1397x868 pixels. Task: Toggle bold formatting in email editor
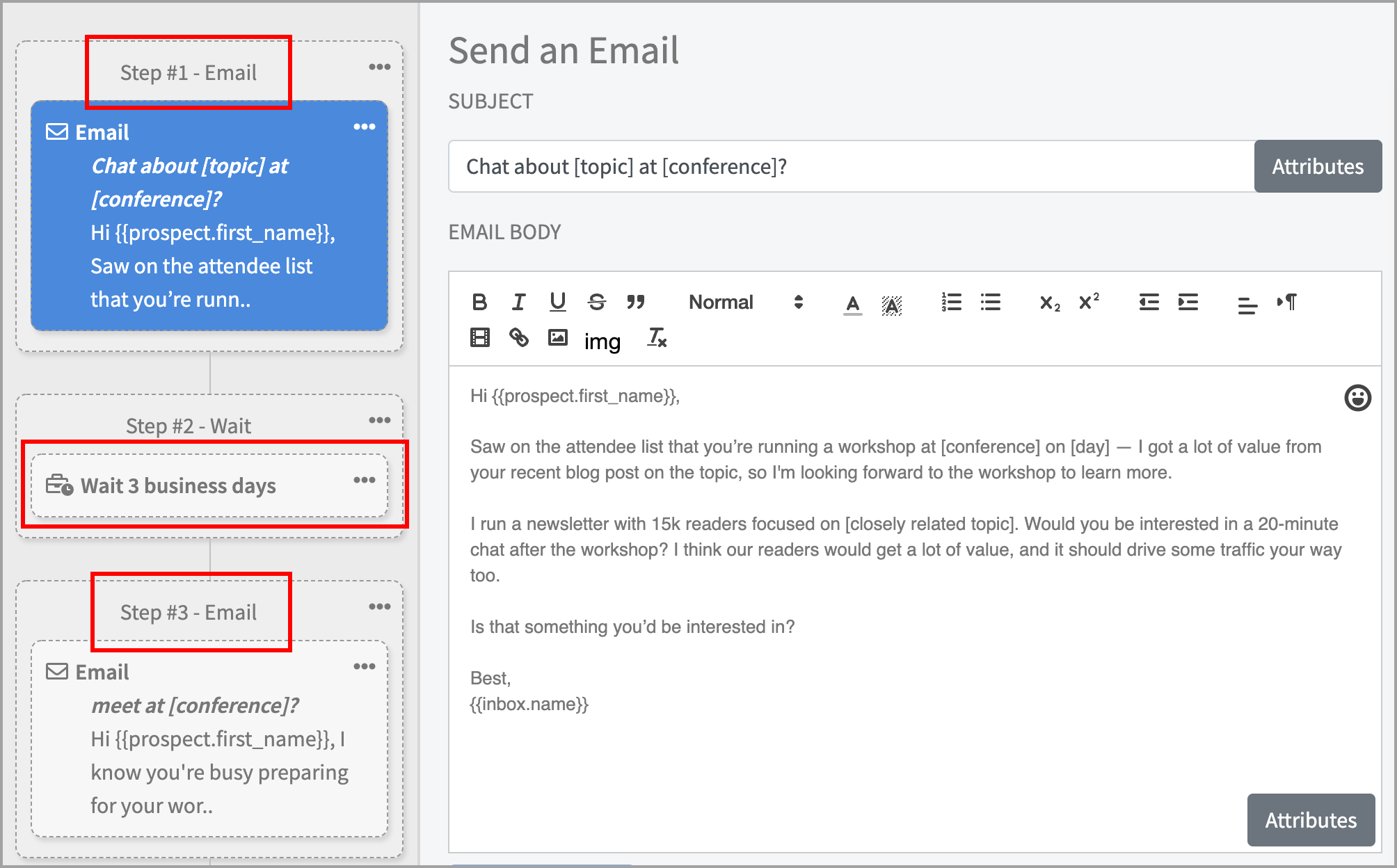(x=479, y=302)
